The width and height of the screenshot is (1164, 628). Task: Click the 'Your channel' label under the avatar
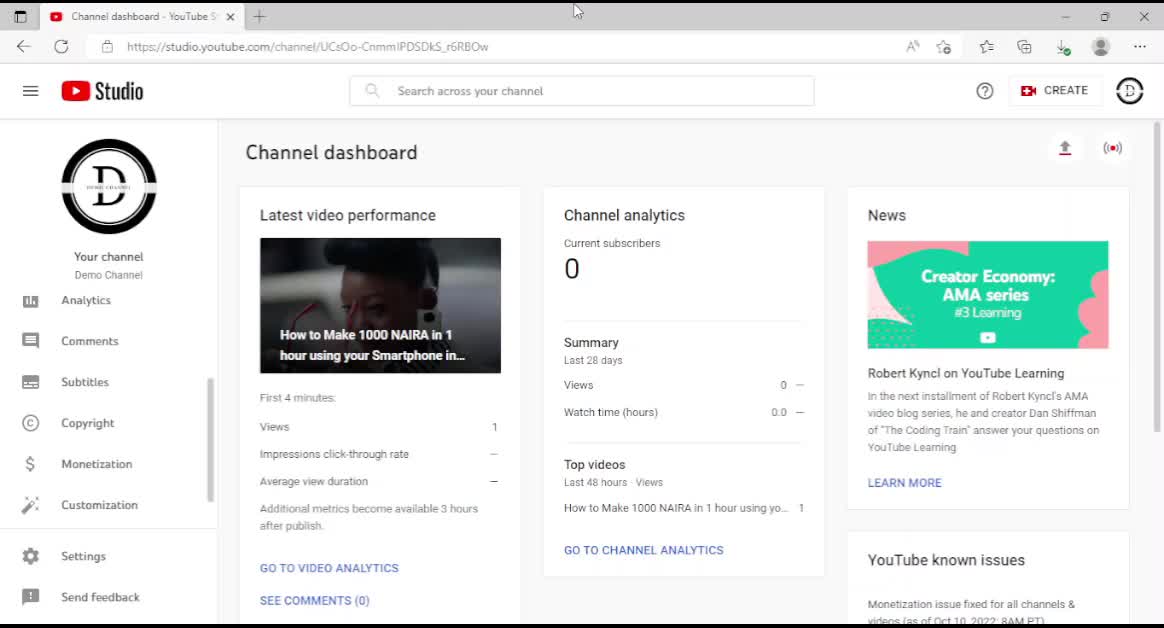108,257
